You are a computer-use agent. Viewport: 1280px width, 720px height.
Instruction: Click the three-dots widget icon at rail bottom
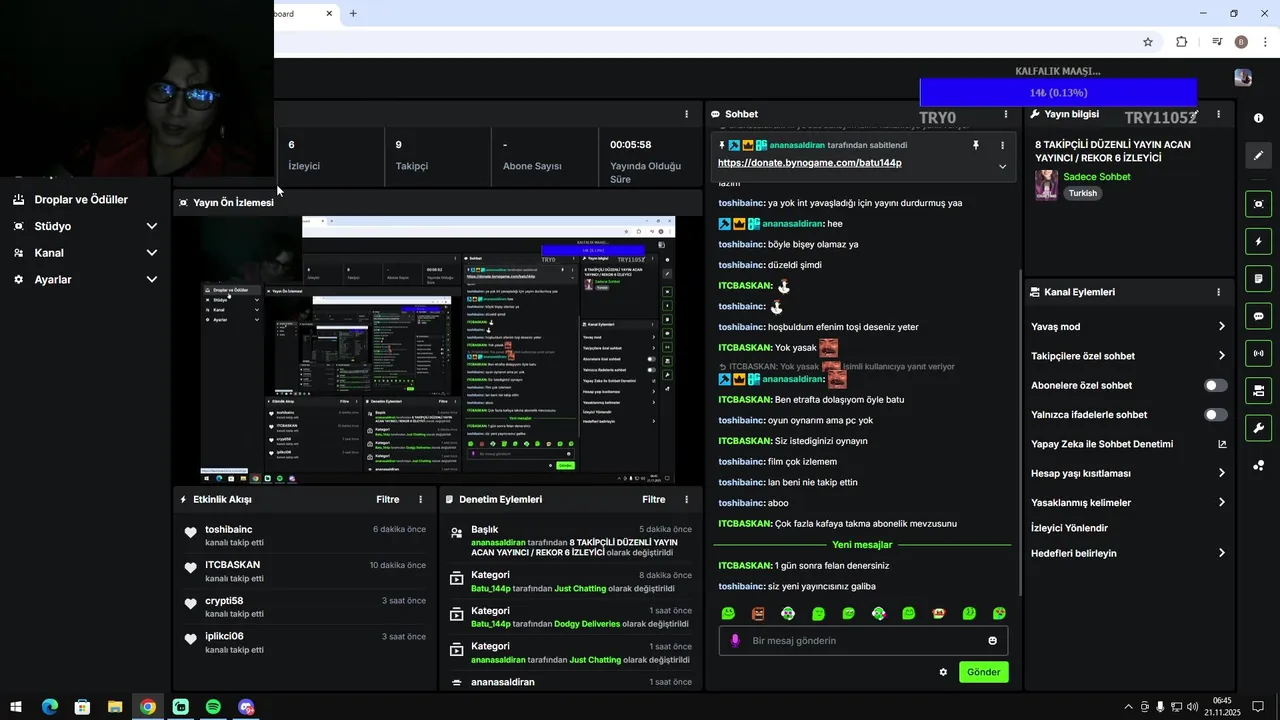click(1258, 465)
